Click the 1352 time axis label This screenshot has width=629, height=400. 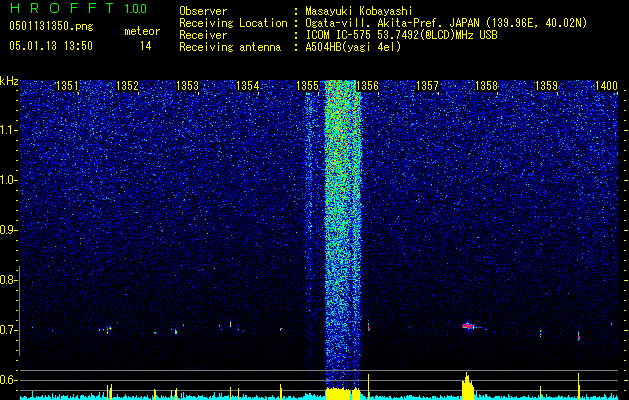coord(127,85)
